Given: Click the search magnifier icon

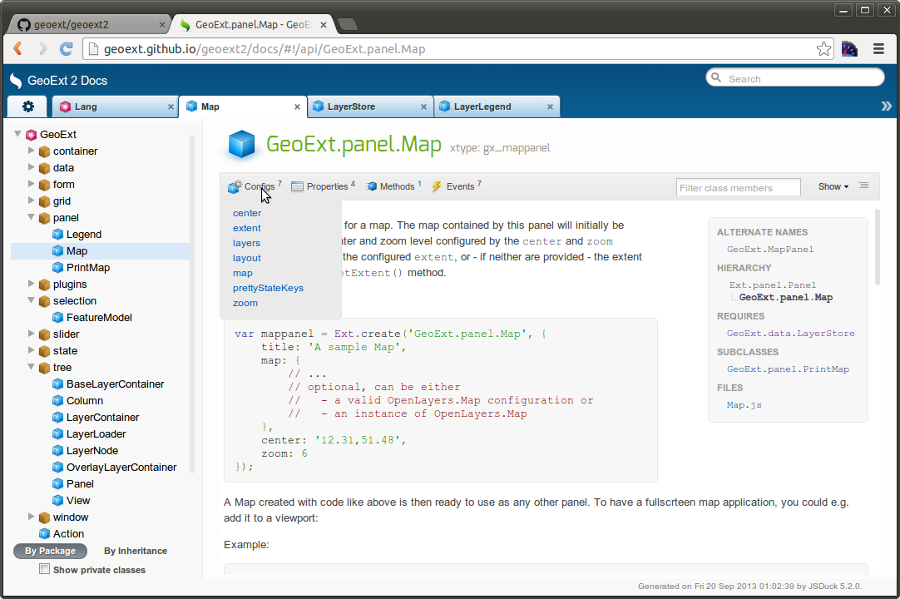Looking at the screenshot, I should coord(716,77).
